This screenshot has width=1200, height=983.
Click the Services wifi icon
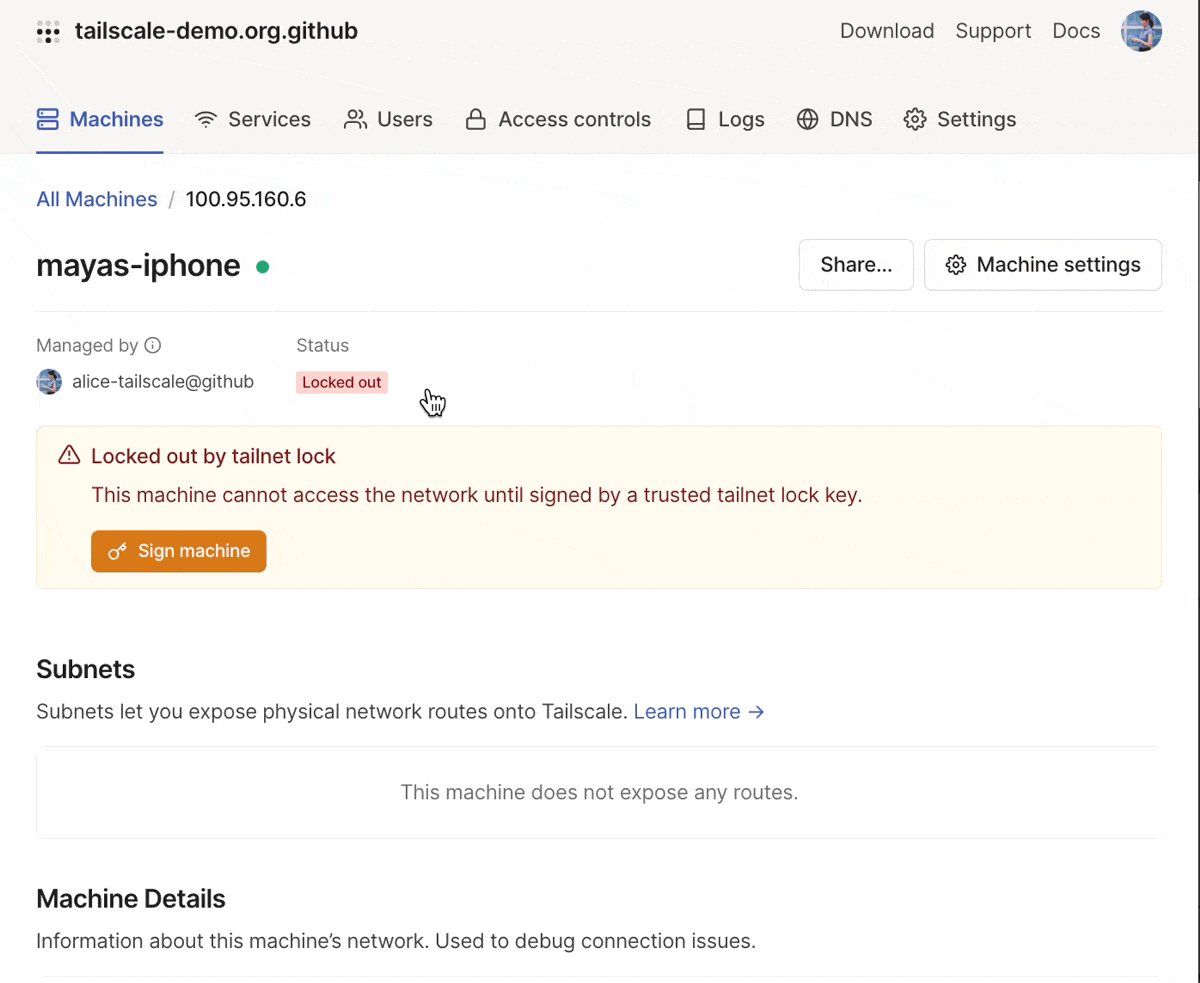[x=206, y=120]
